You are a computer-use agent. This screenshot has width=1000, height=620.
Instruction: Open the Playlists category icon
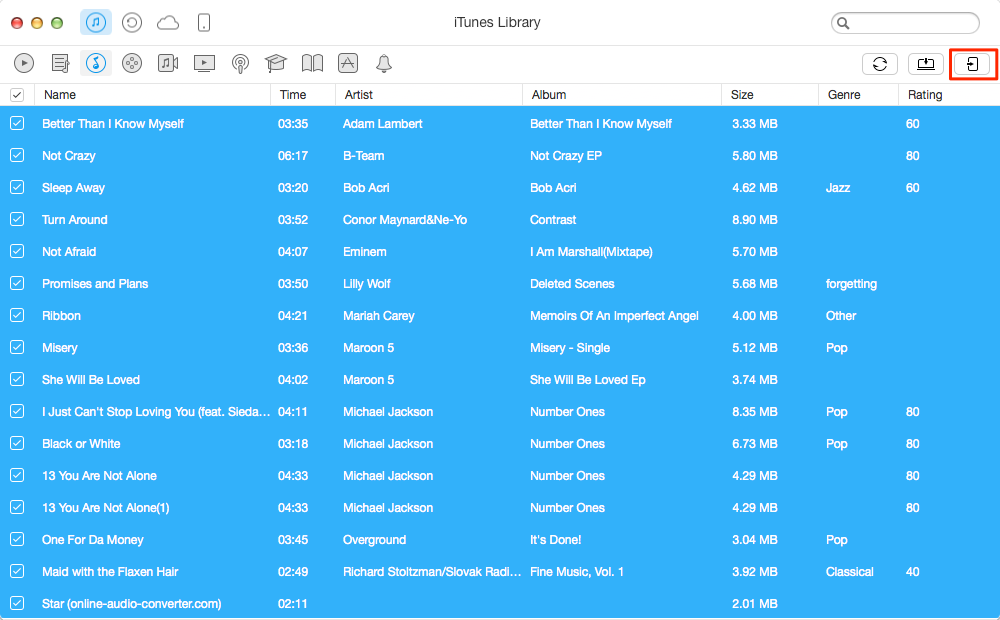pos(60,63)
